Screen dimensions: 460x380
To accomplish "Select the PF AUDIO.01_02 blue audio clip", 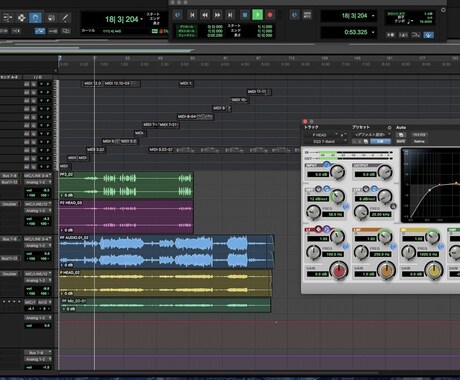I will 166,252.
